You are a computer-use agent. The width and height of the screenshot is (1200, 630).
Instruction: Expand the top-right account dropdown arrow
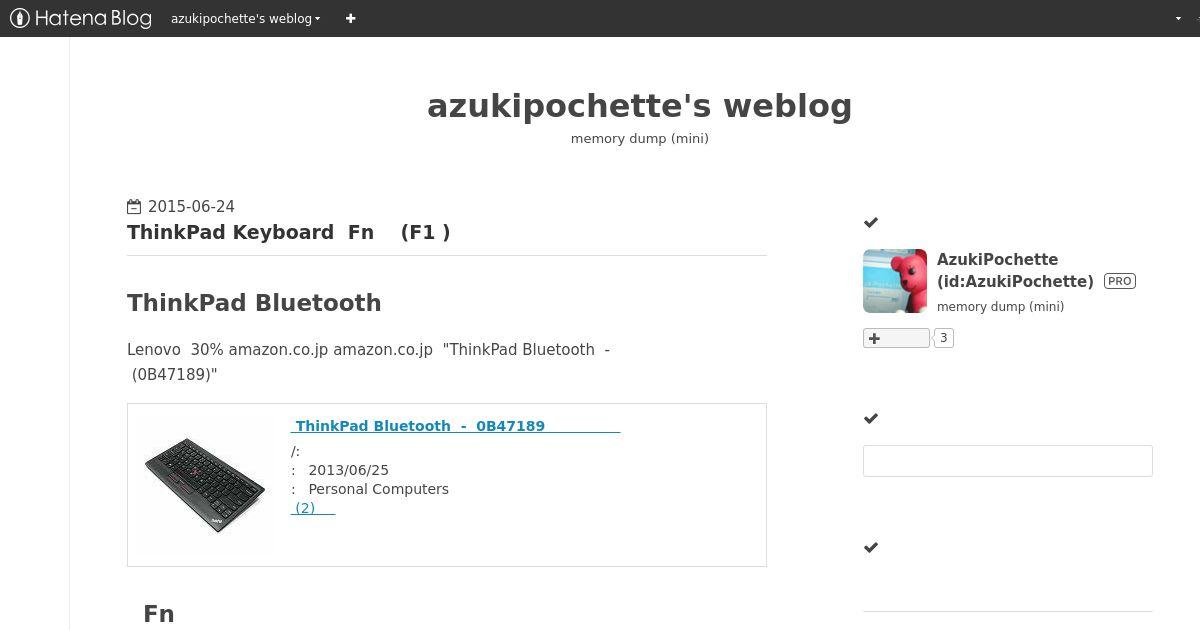(1178, 18)
